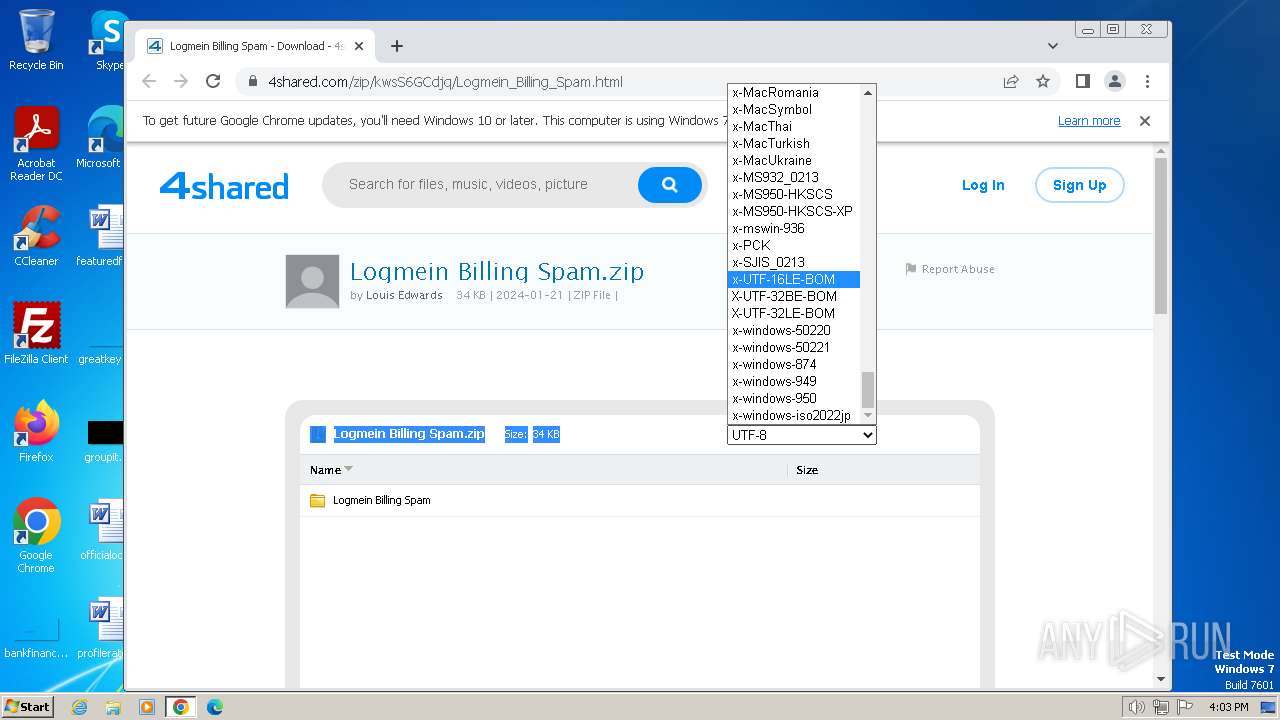Click the Report Abuse flag icon
This screenshot has height=720, width=1280.
tap(911, 269)
